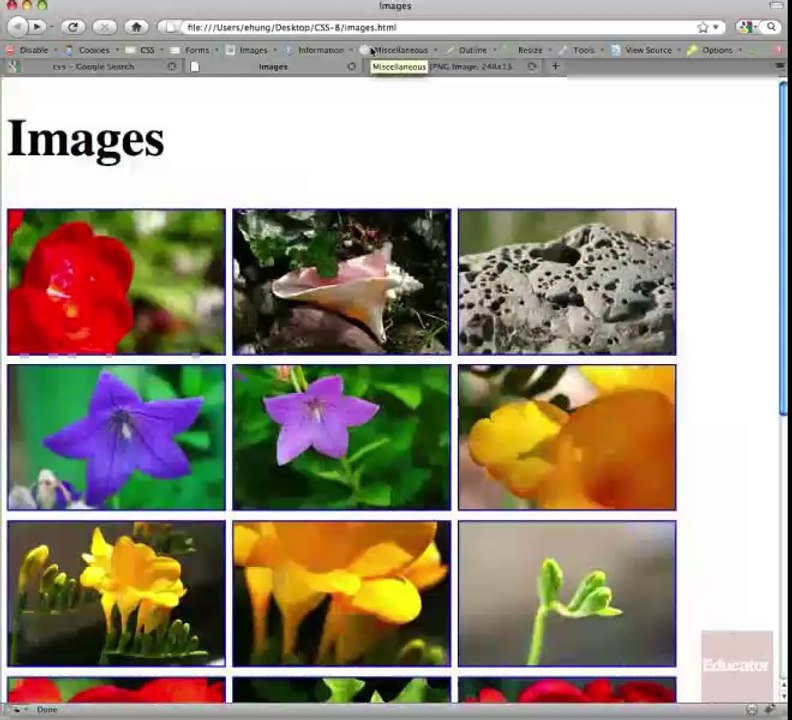Click the search magnifier icon
792x720 pixels.
(x=771, y=27)
